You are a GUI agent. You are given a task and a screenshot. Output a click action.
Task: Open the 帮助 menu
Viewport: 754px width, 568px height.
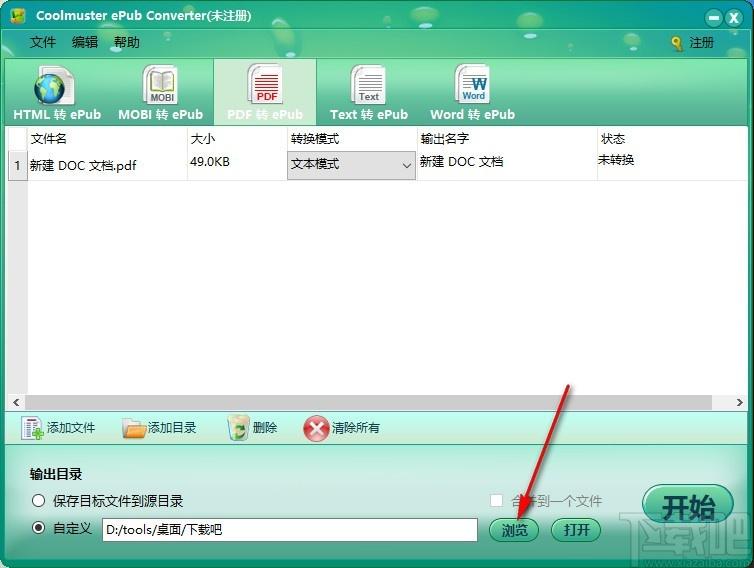pyautogui.click(x=126, y=42)
